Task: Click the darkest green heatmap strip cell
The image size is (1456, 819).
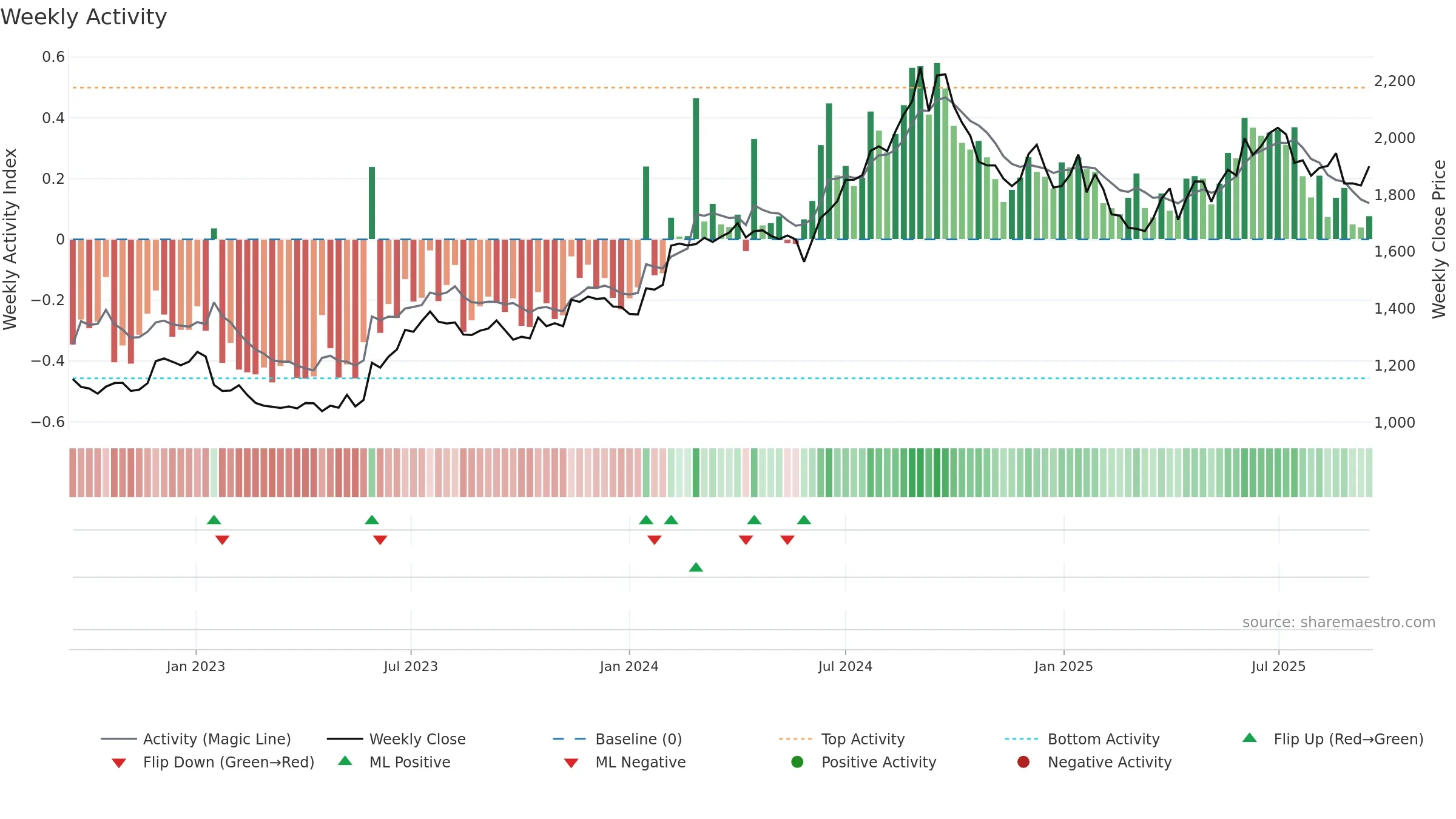Action: coord(937,473)
